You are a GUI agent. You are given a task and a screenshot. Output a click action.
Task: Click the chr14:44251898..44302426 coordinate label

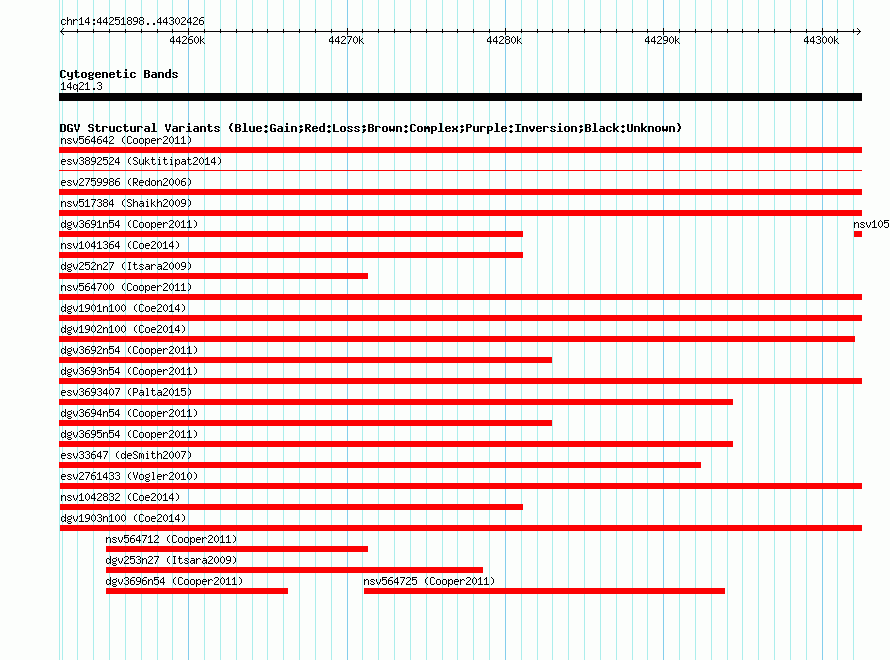132,21
